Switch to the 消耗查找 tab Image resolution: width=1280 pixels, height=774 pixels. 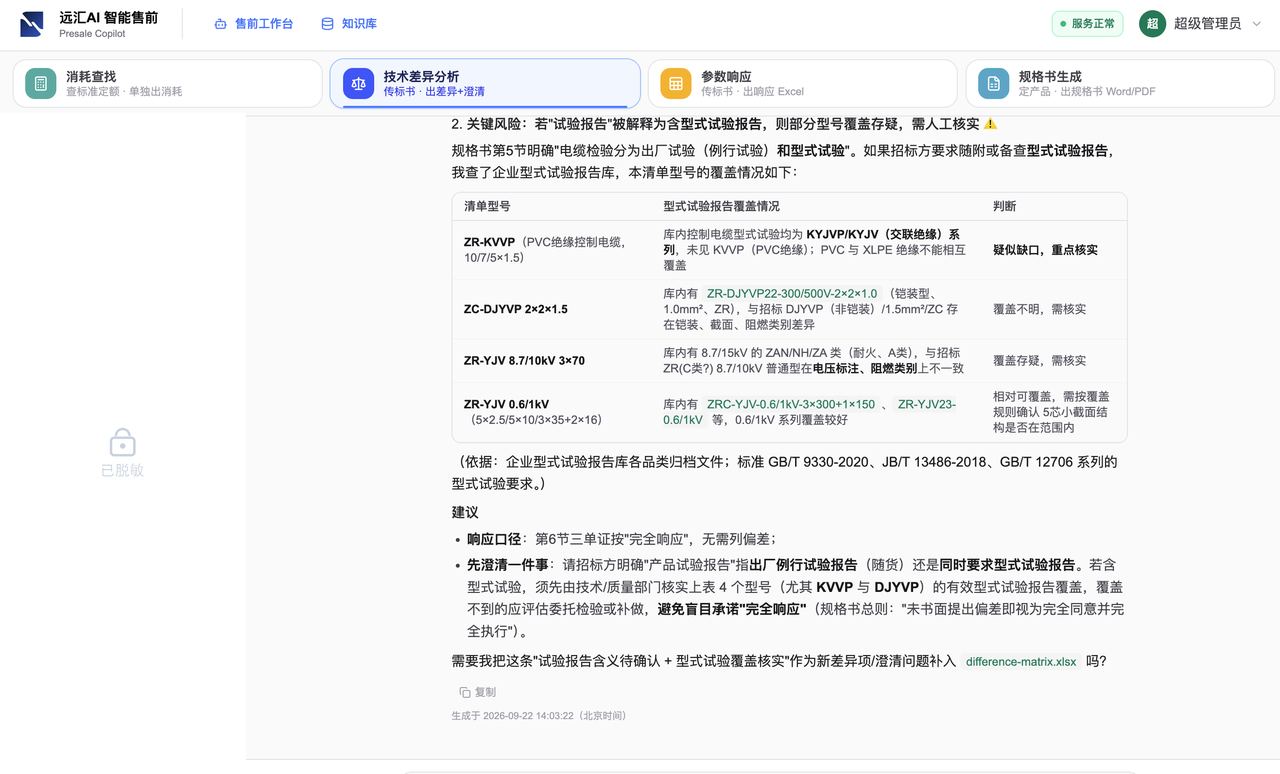tap(167, 84)
